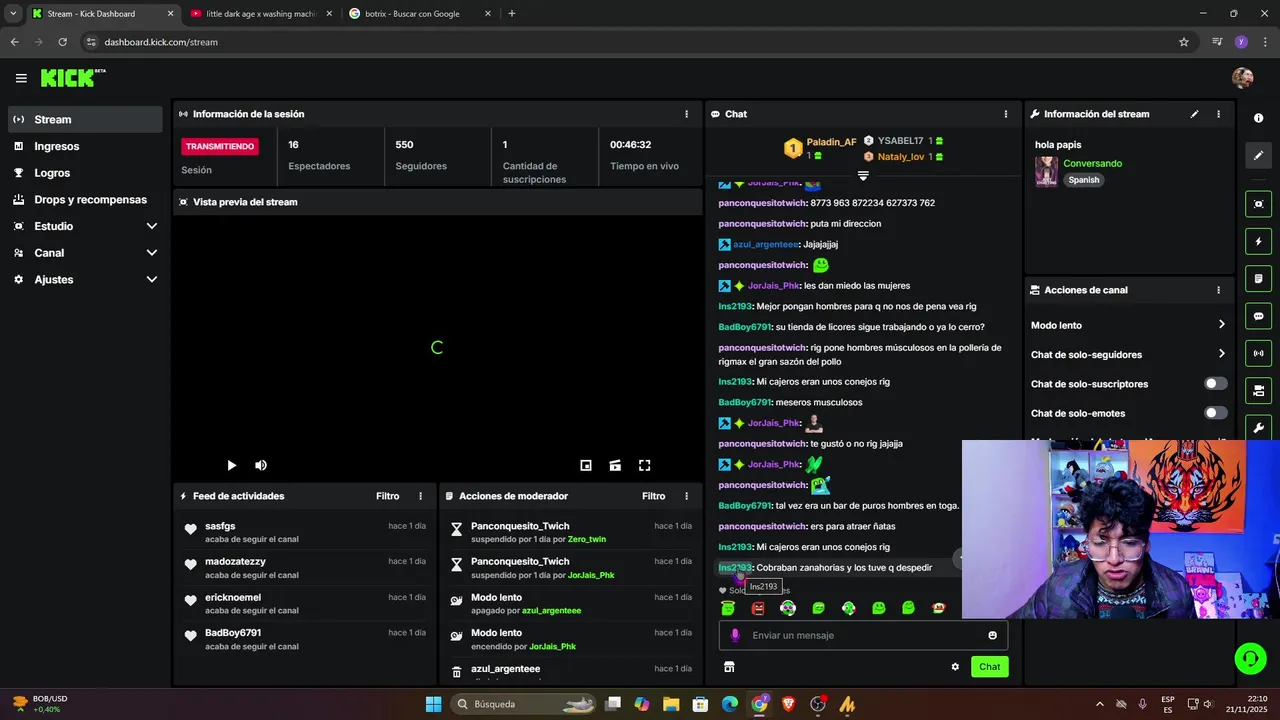The height and width of the screenshot is (720, 1280).
Task: Click Zero_twin moderator name link
Action: tap(587, 539)
